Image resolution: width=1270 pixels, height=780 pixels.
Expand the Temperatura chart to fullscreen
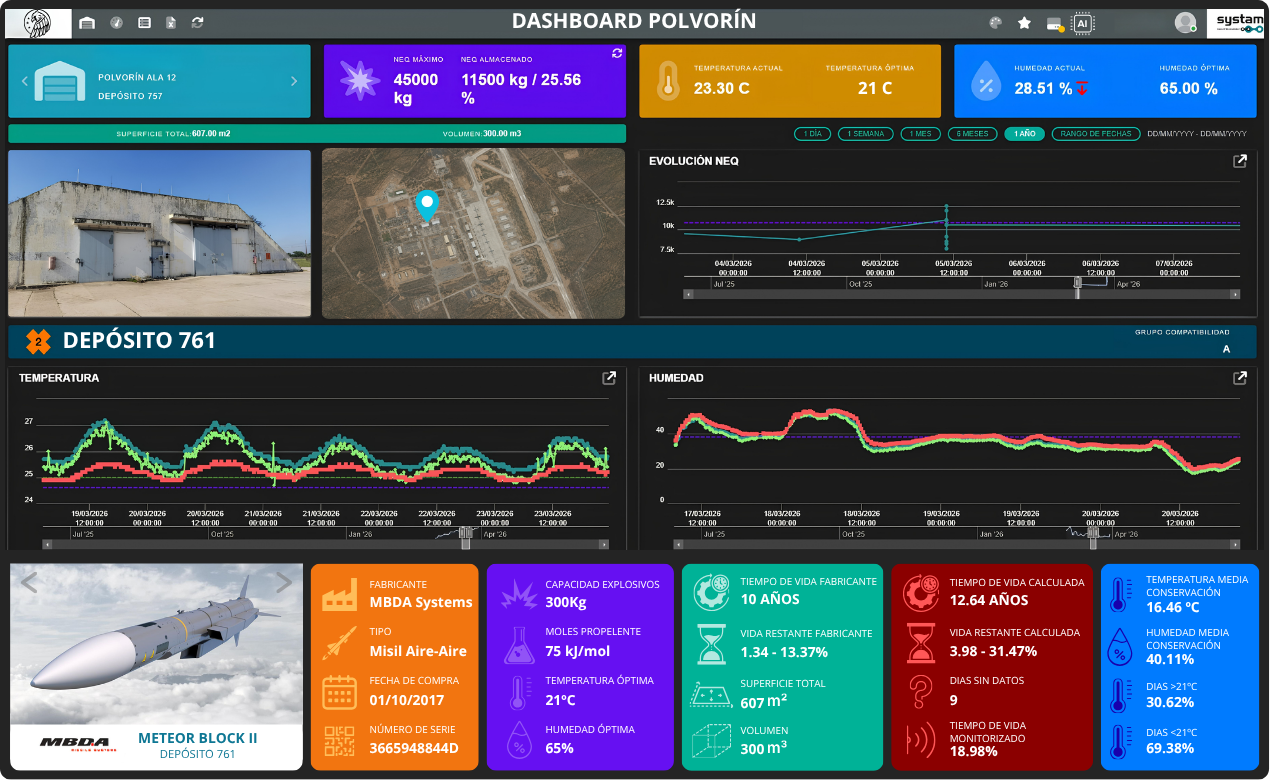pos(609,378)
